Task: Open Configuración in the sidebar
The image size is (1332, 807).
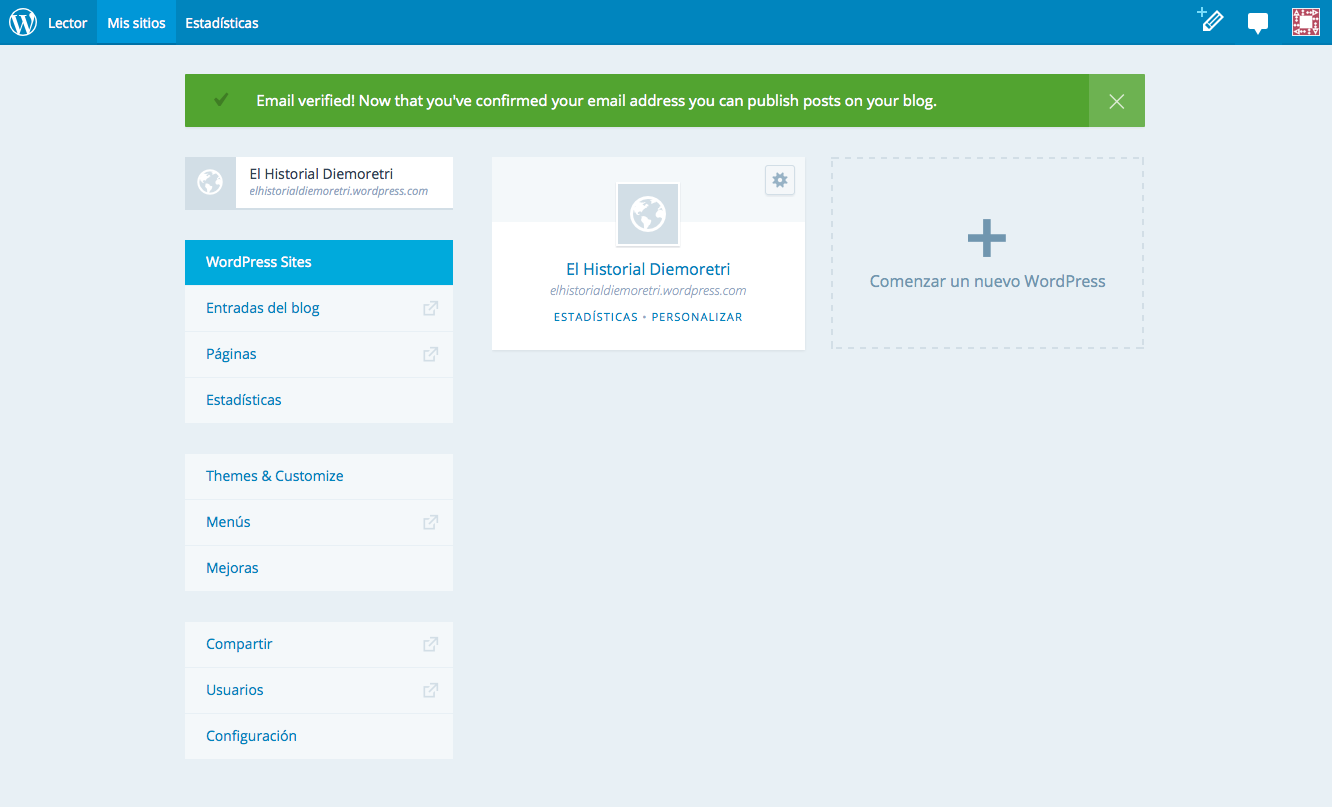Action: 319,736
